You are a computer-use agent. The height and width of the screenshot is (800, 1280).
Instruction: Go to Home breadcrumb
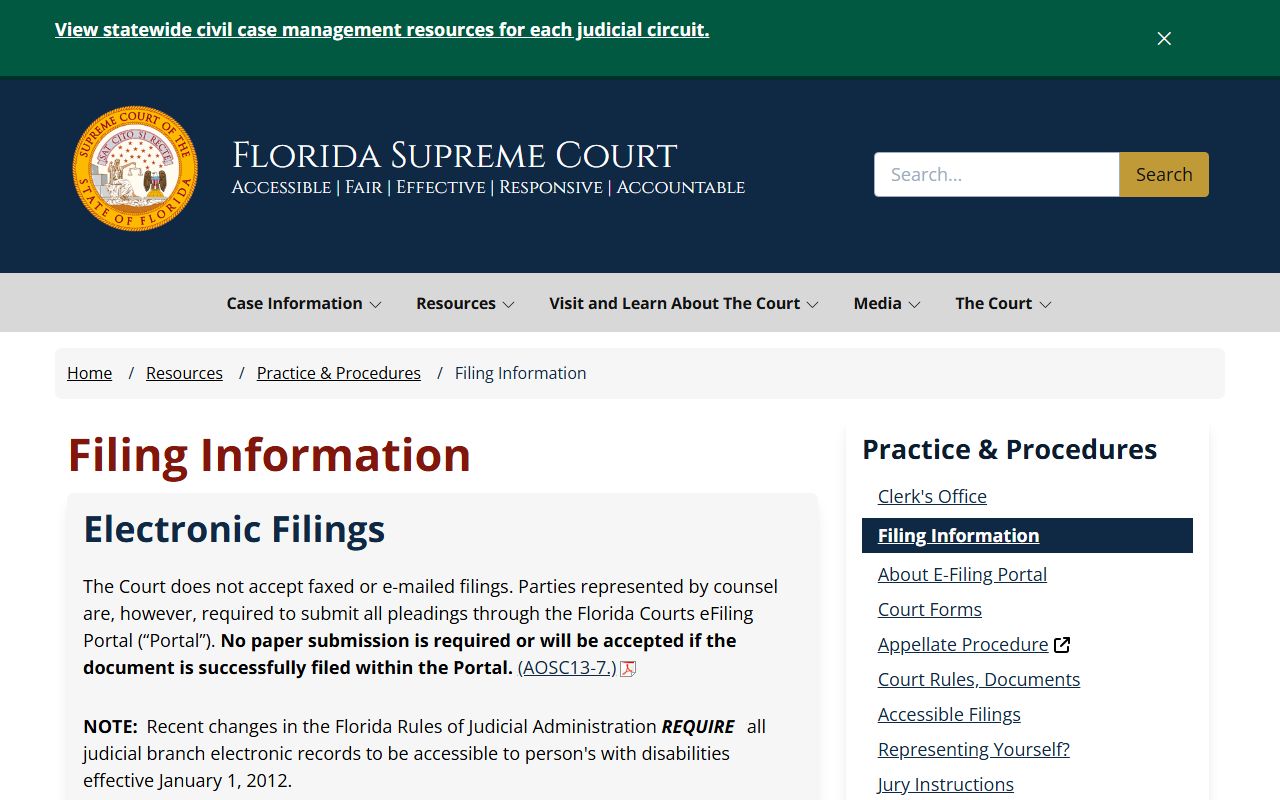[89, 373]
